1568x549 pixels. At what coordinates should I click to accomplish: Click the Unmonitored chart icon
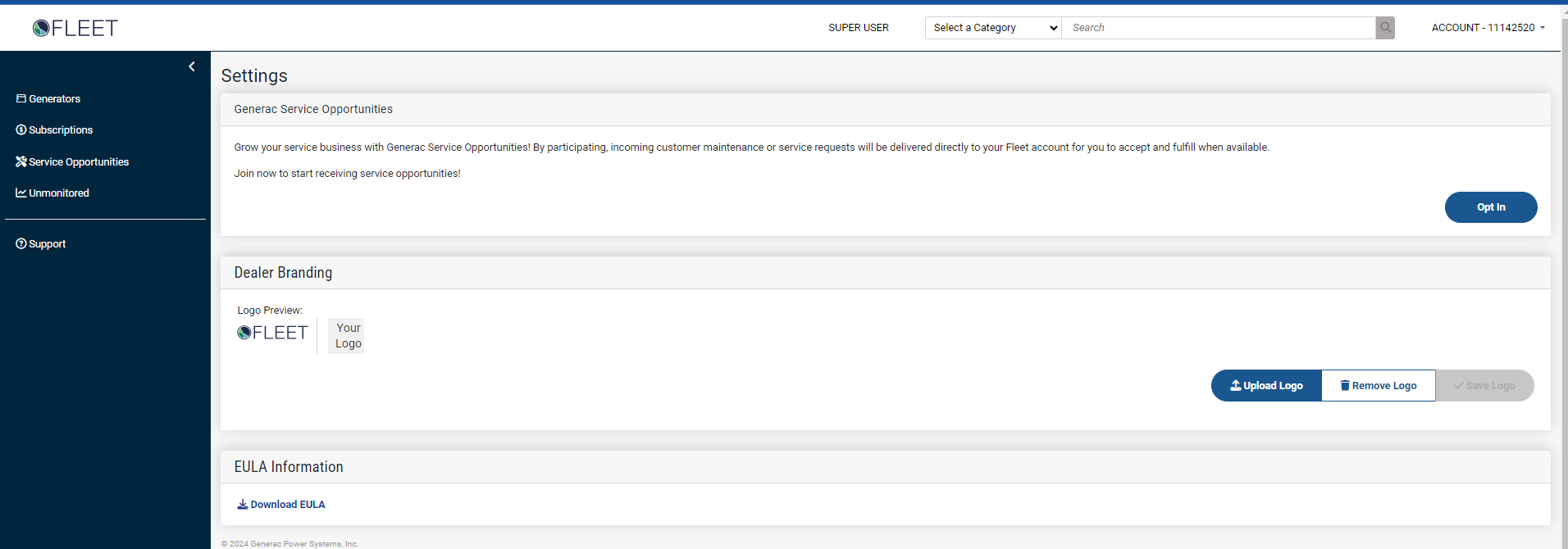tap(21, 193)
